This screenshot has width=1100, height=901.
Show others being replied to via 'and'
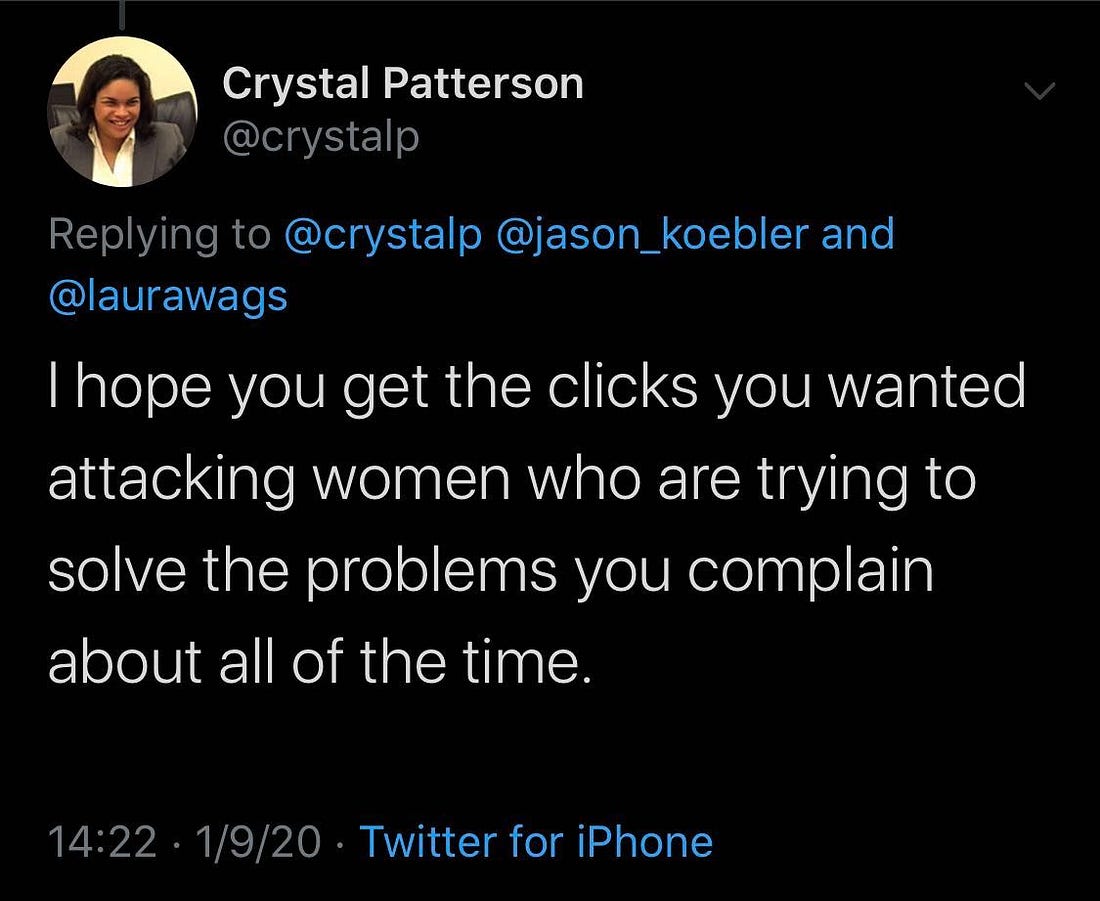(858, 234)
